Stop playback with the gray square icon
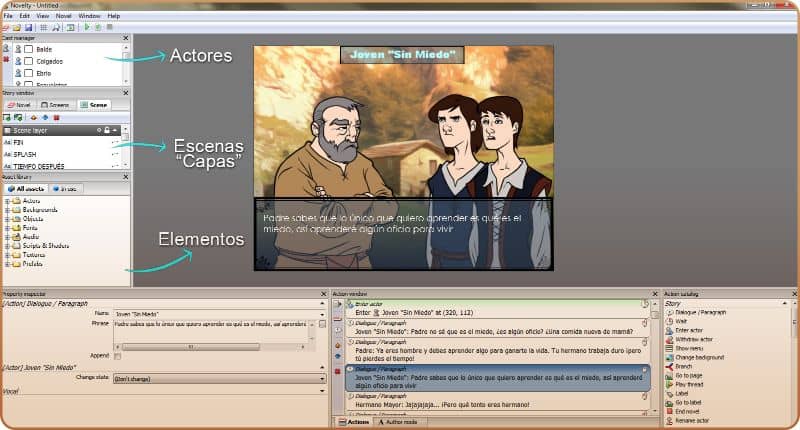 click(110, 27)
